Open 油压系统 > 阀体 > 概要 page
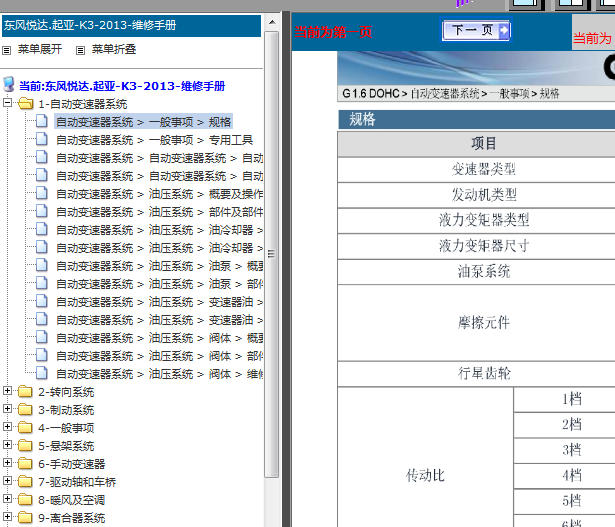Viewport: 615px width, 527px height. [159, 338]
